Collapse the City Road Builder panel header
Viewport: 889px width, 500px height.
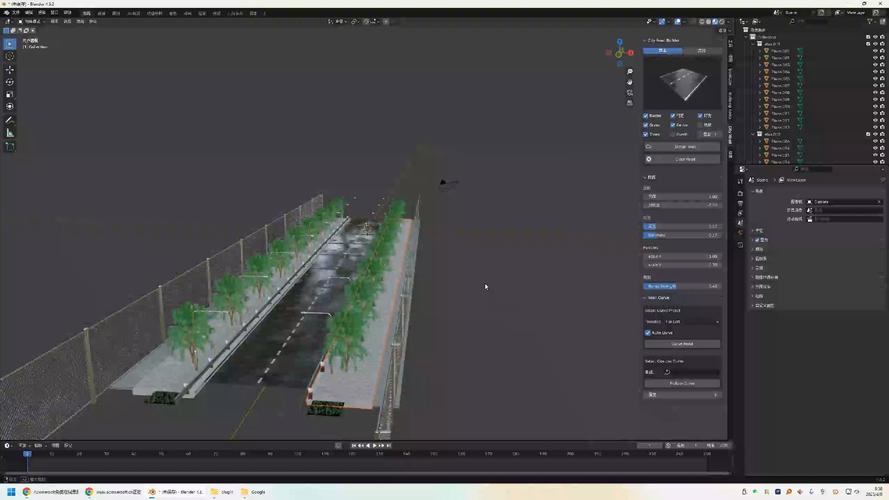click(662, 41)
